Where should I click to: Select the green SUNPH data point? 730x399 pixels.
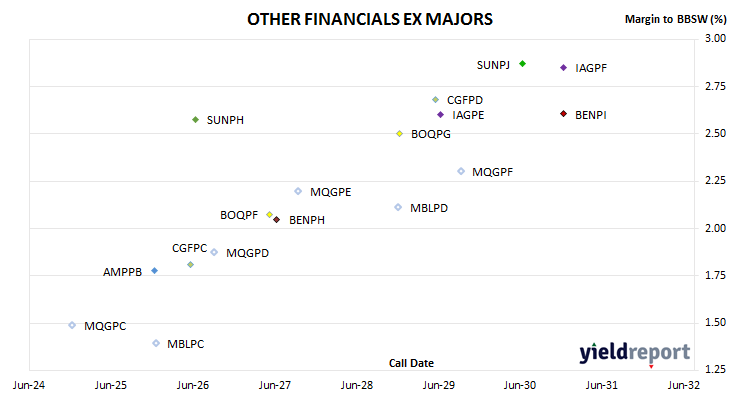pyautogui.click(x=196, y=120)
